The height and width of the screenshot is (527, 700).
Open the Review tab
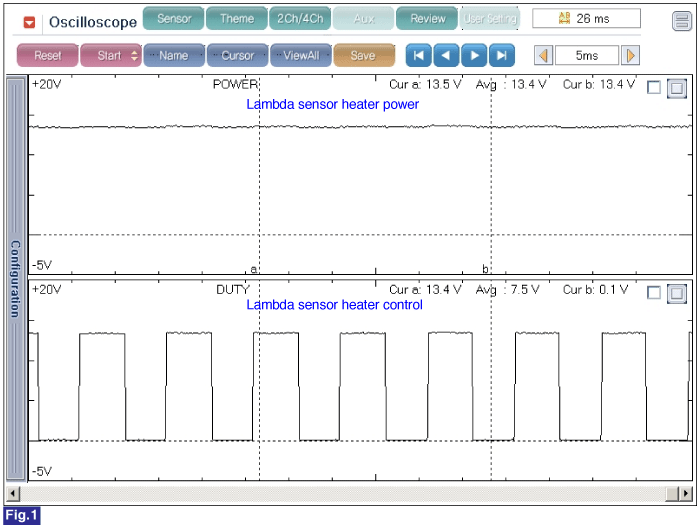(427, 18)
